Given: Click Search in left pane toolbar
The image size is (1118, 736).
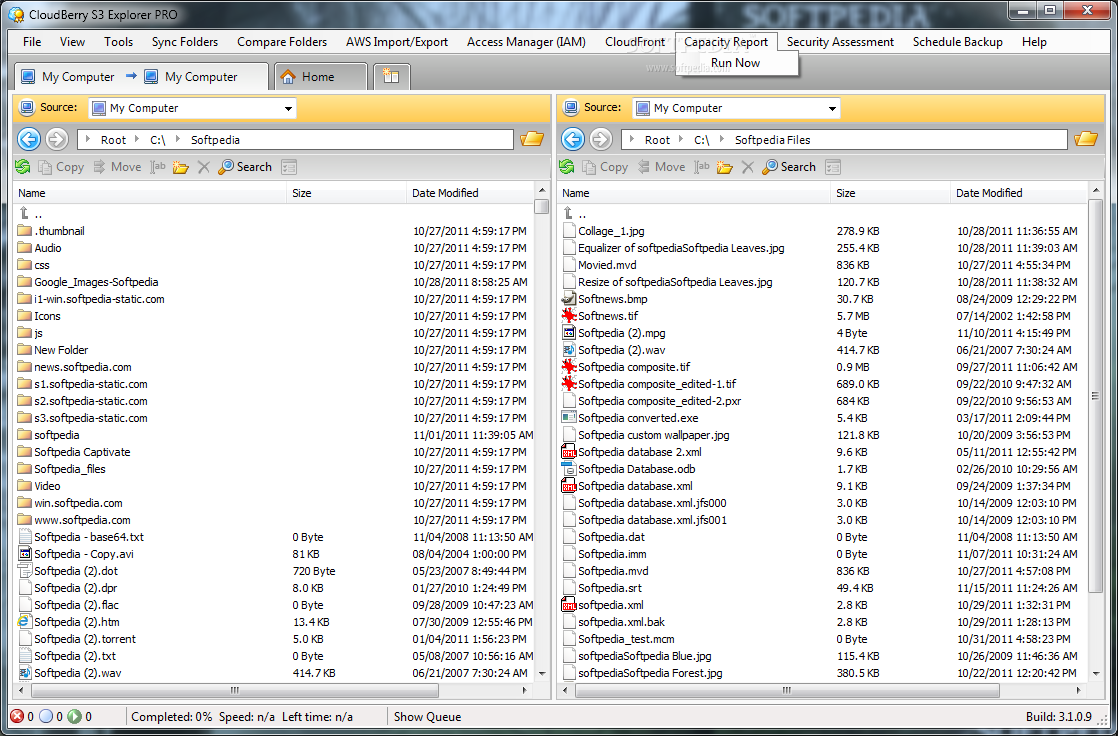Looking at the screenshot, I should [x=245, y=167].
